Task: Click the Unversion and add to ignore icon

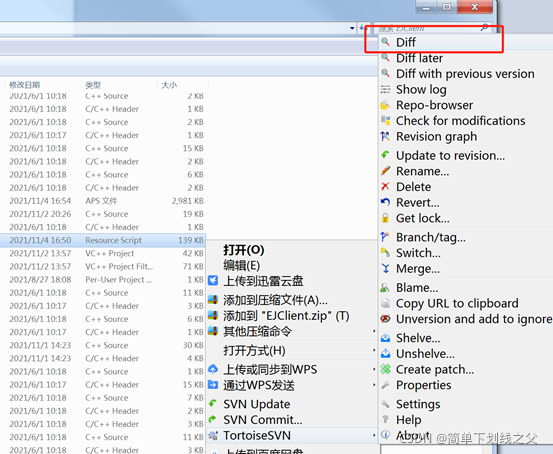Action: (385, 319)
